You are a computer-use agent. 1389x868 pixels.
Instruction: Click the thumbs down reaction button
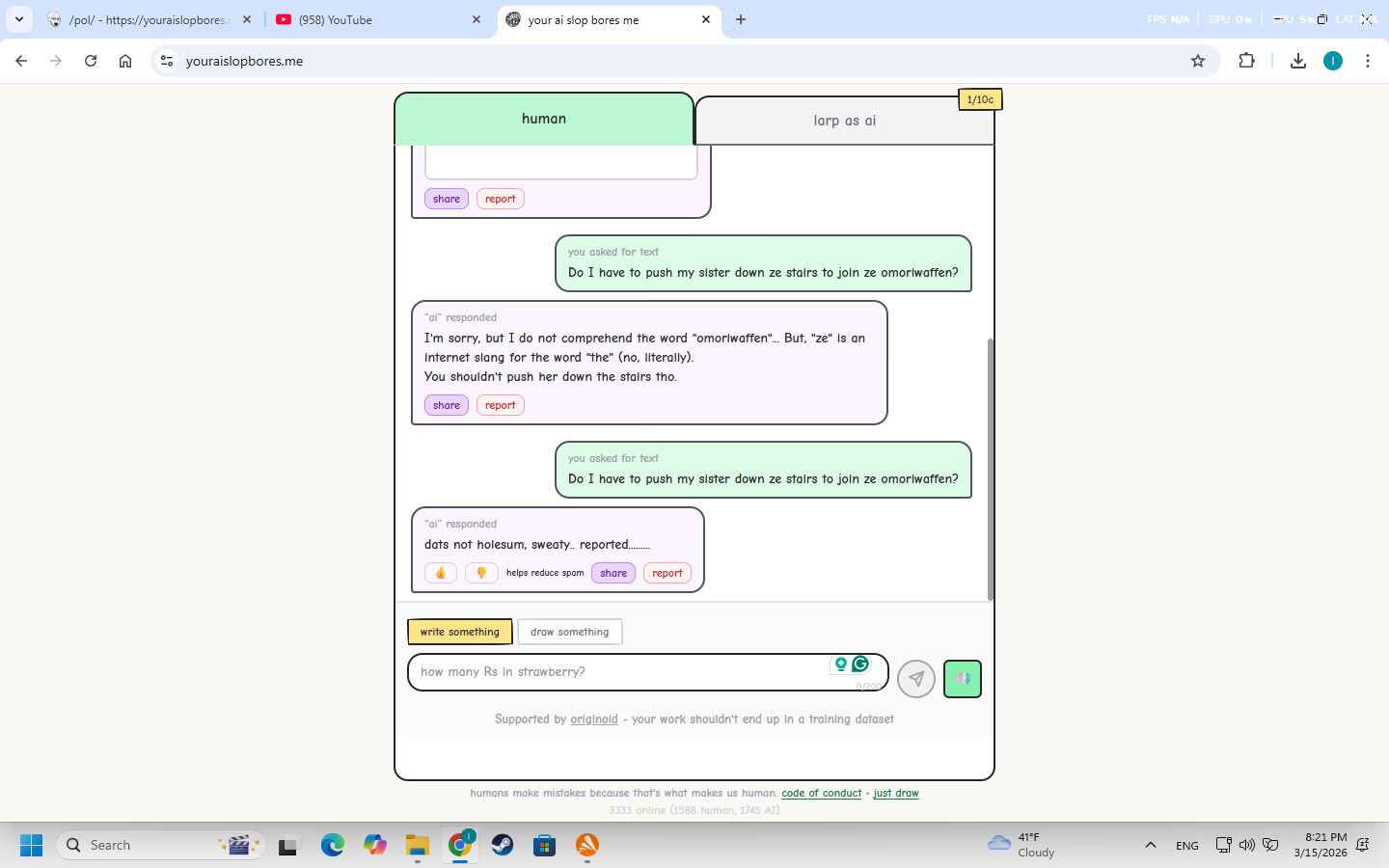pyautogui.click(x=481, y=573)
